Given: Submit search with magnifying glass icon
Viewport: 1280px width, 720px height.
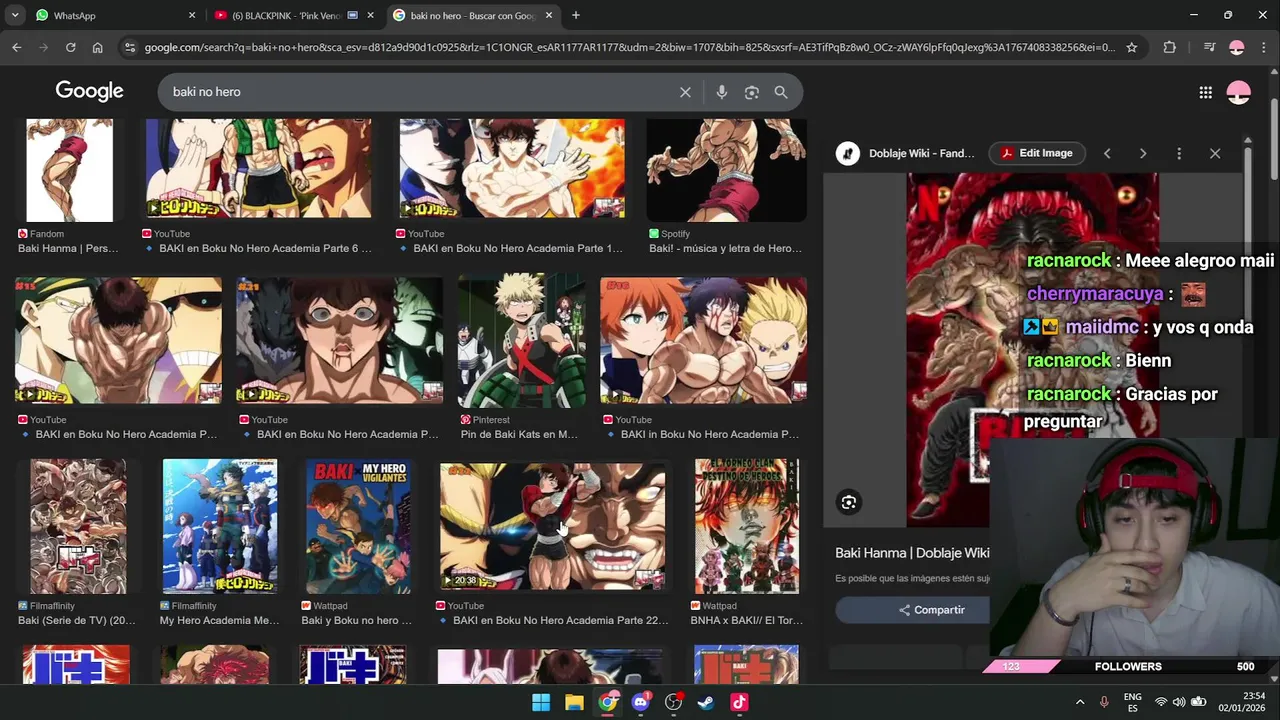Looking at the screenshot, I should [781, 92].
